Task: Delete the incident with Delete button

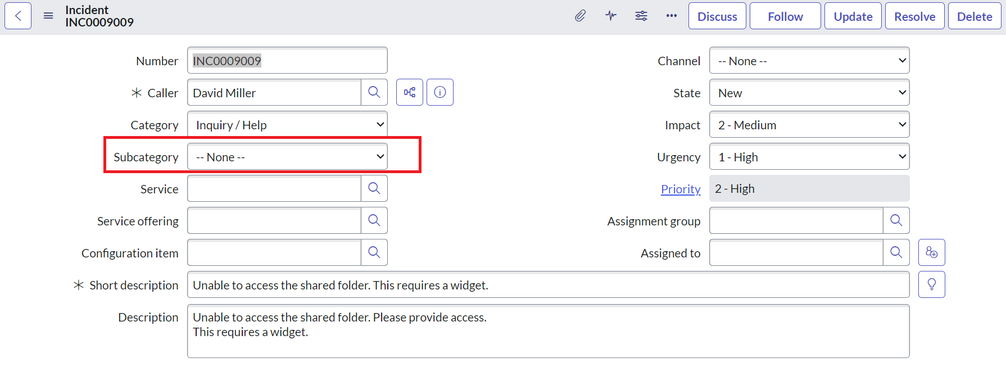Action: point(975,16)
